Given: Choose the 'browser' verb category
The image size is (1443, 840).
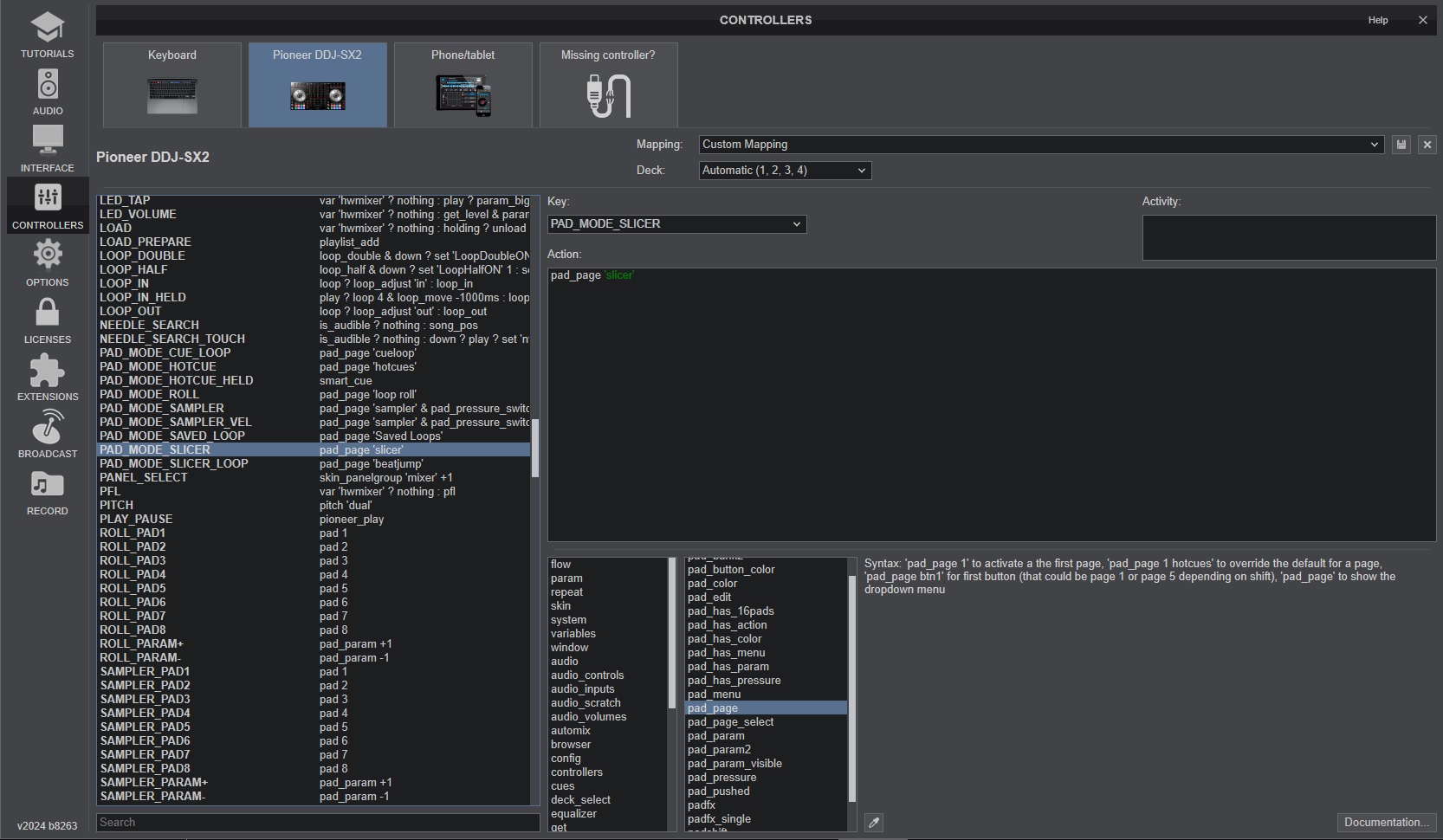Looking at the screenshot, I should (608, 745).
